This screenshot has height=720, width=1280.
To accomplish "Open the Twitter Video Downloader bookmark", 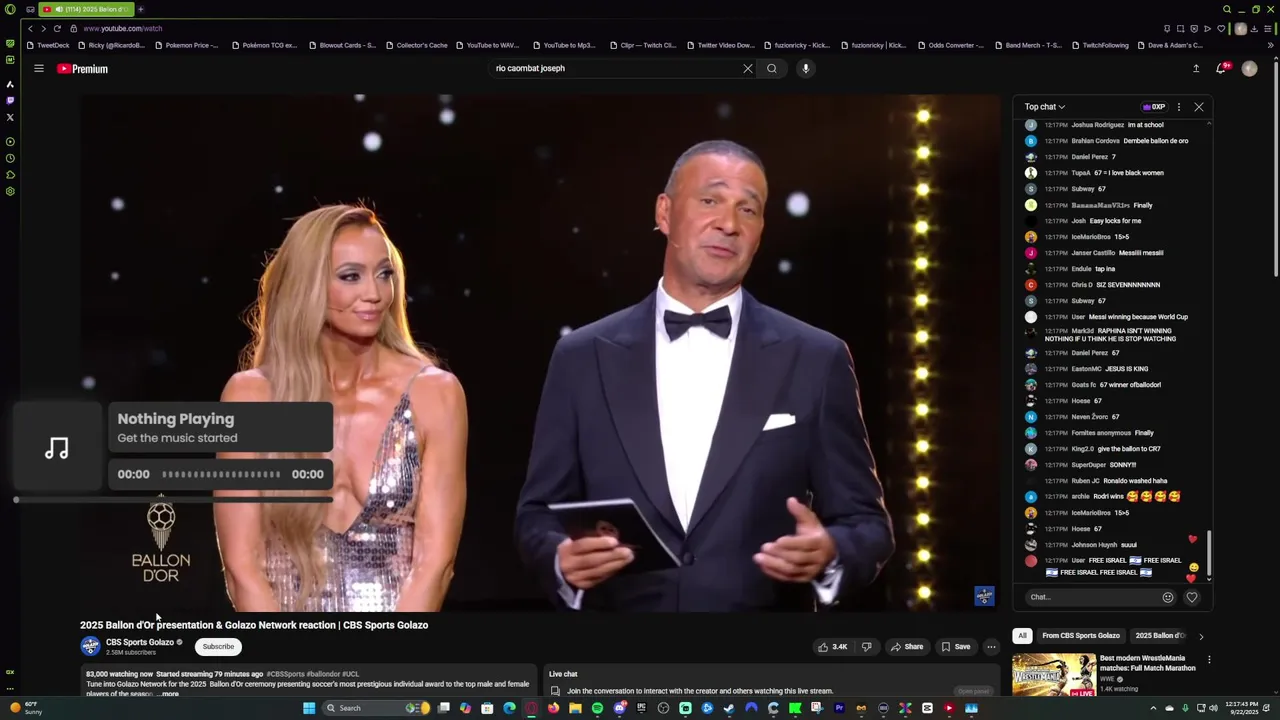I will [720, 45].
